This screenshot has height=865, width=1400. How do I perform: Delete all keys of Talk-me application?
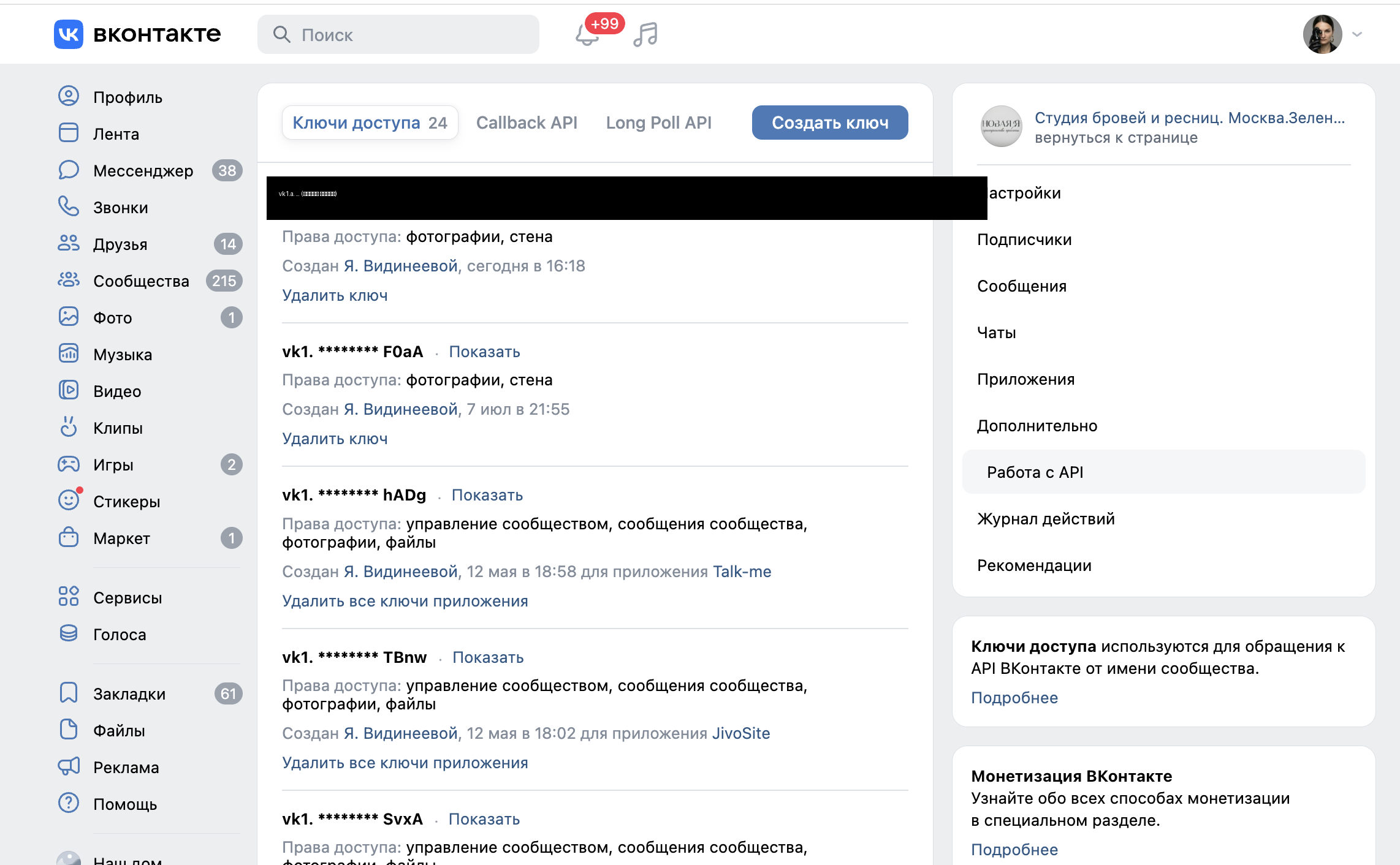(405, 601)
